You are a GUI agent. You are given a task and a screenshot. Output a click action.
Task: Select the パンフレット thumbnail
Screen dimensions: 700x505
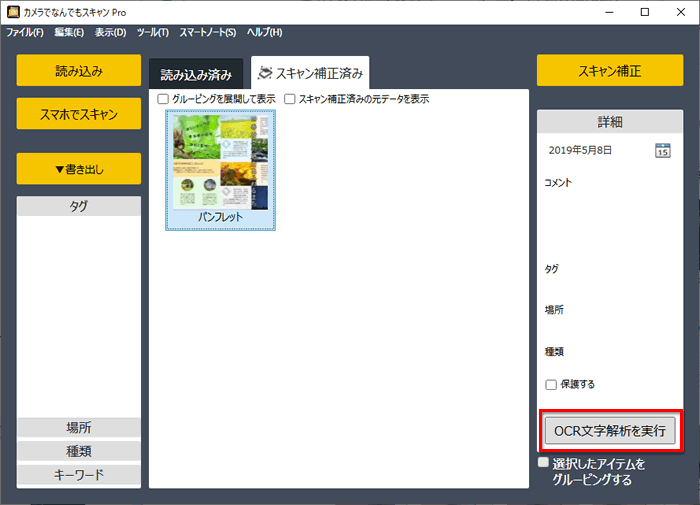[220, 170]
